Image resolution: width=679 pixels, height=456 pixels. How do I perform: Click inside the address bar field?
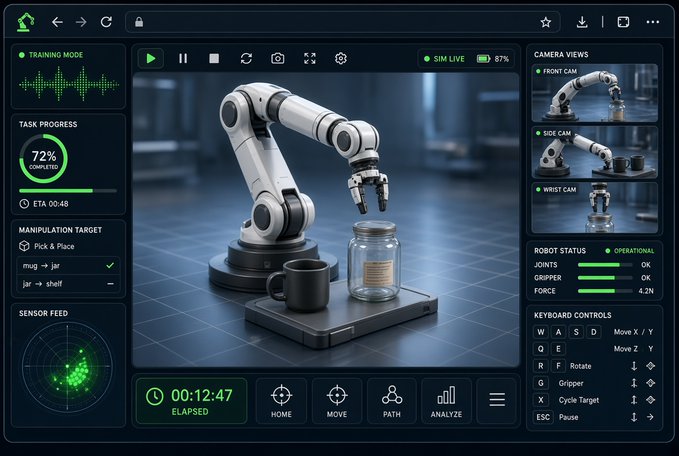(x=342, y=22)
